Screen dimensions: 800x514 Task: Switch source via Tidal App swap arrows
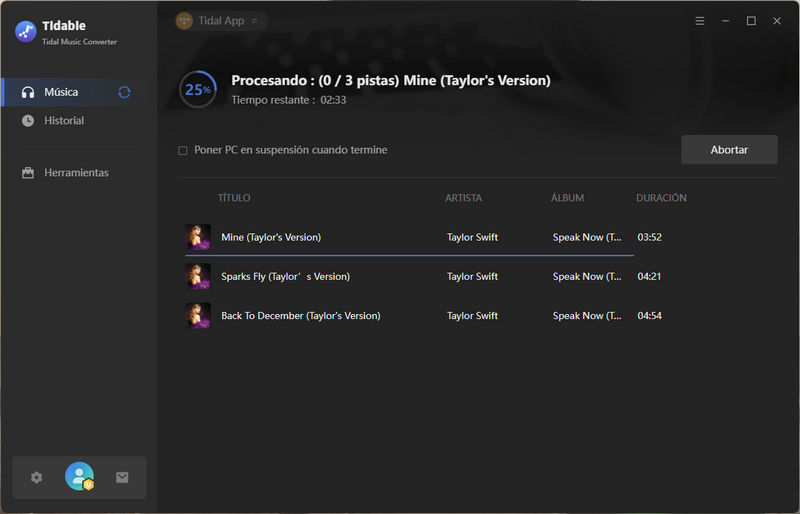point(254,21)
